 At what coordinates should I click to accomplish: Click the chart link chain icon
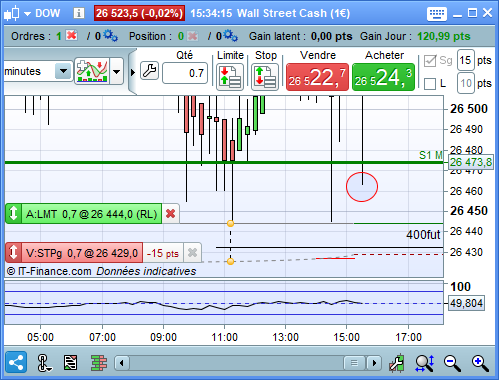pyautogui.click(x=44, y=363)
